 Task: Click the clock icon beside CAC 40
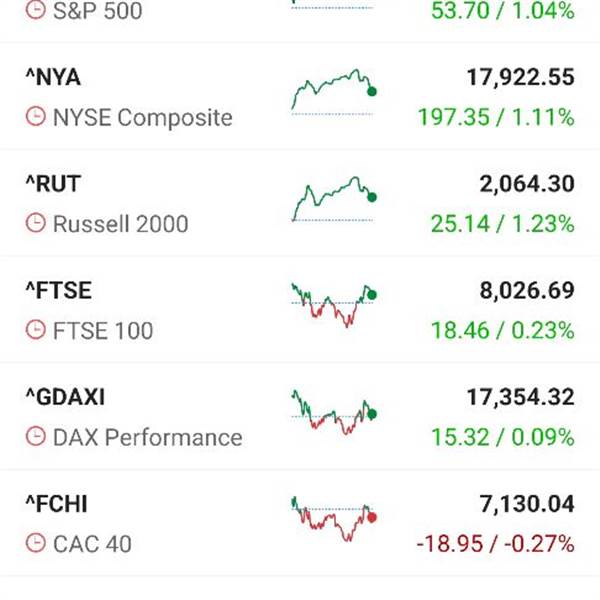[x=36, y=543]
